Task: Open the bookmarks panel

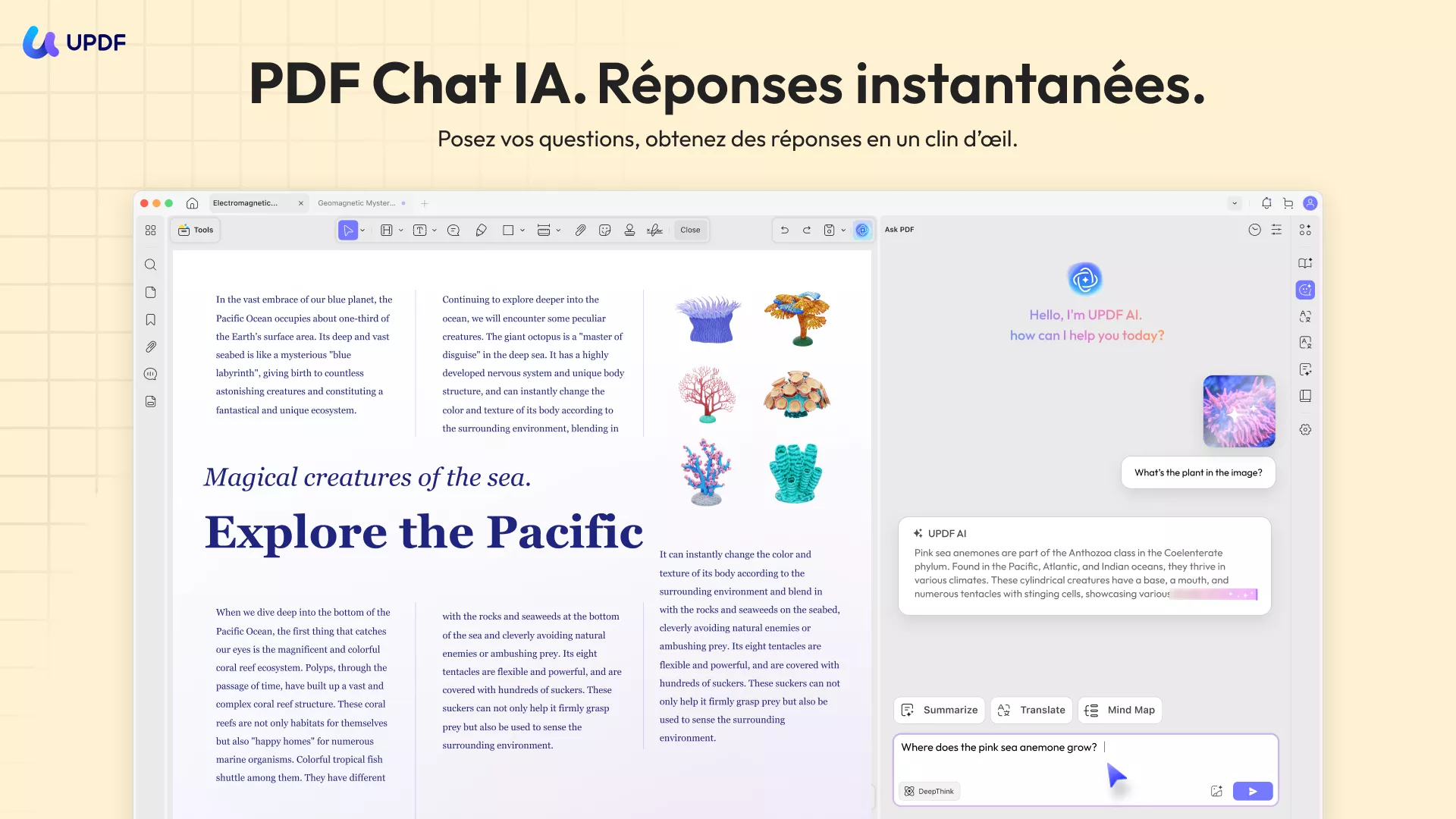Action: click(x=151, y=320)
